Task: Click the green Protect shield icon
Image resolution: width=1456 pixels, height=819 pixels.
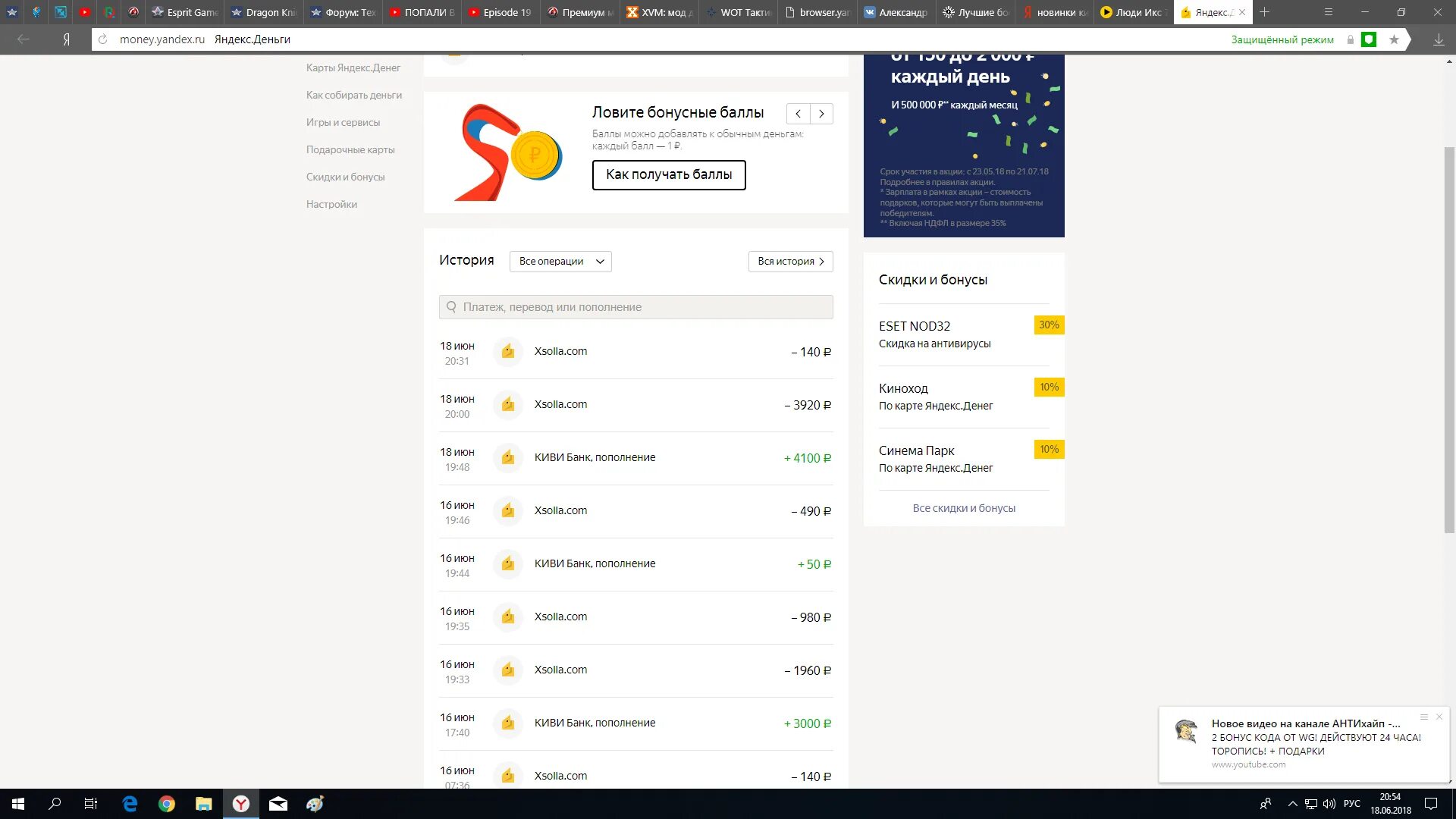Action: click(1369, 39)
